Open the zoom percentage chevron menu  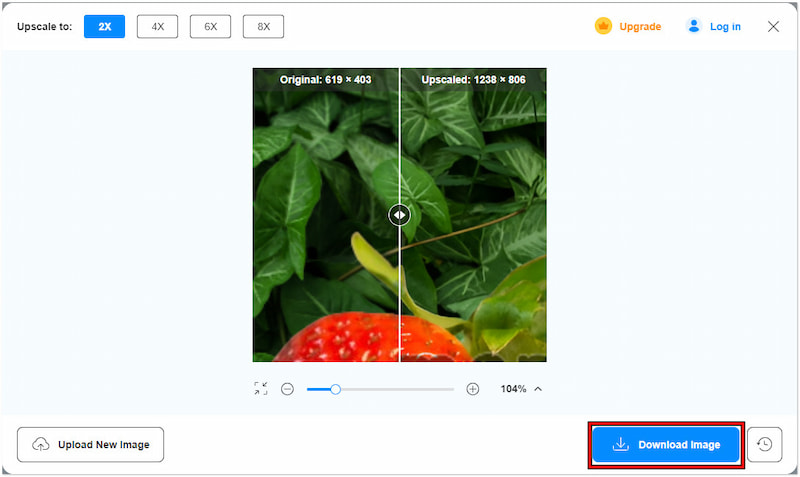538,389
